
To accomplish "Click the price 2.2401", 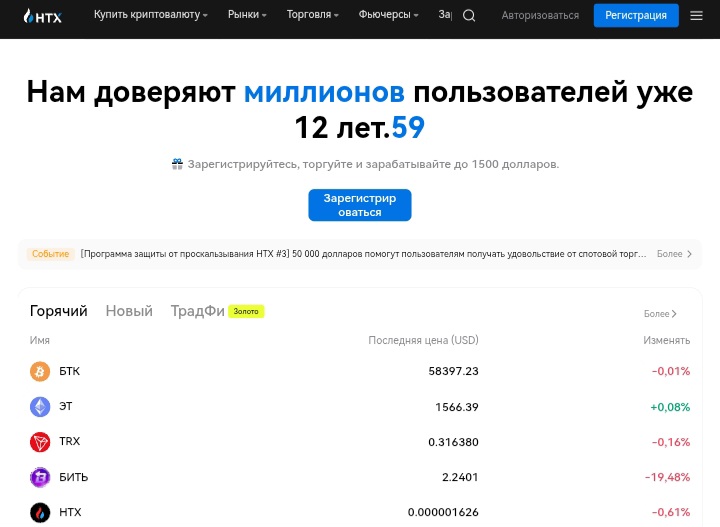I will tap(460, 477).
